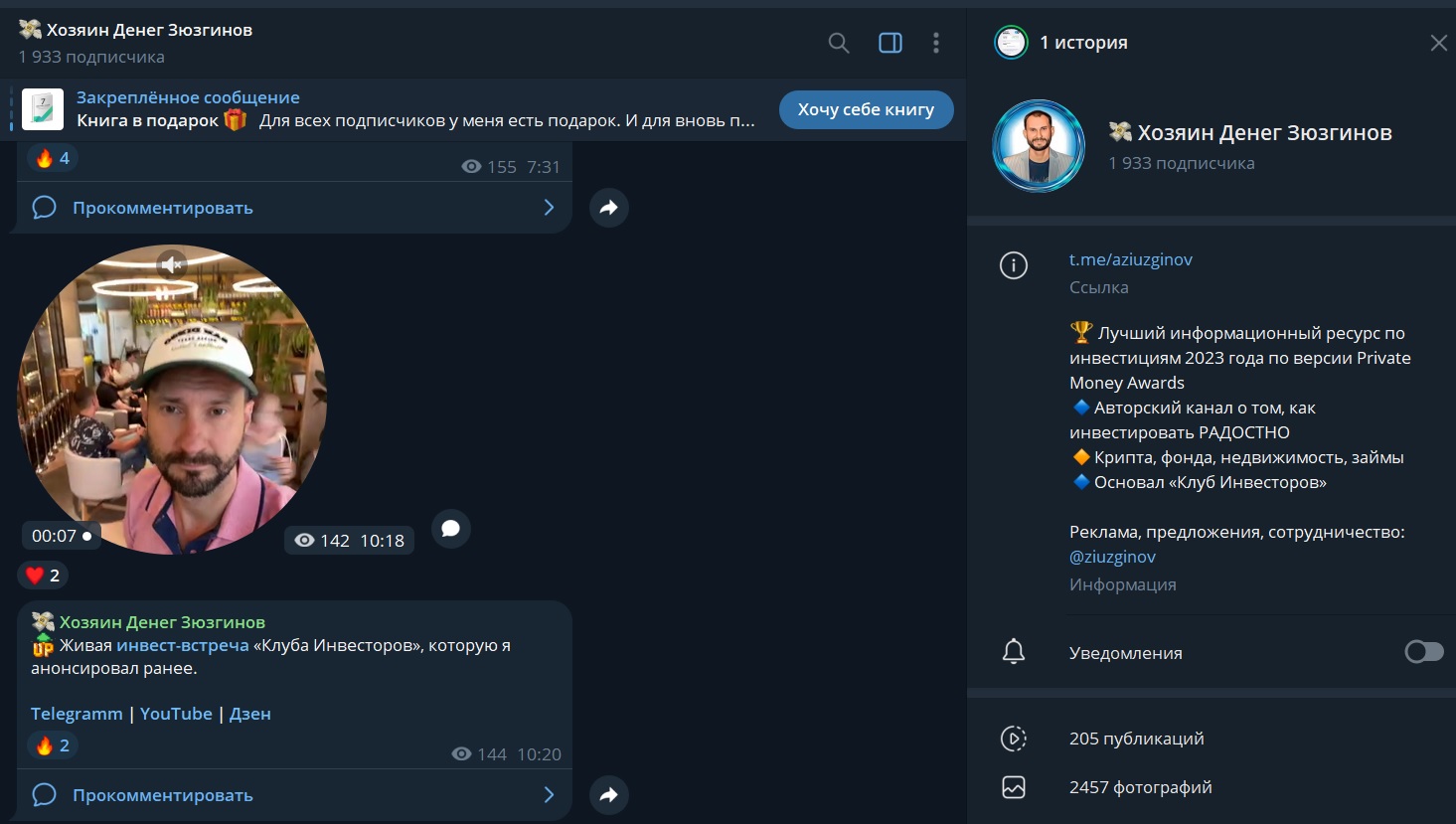Click the info icon beside the channel link
Screen dimensions: 1456x824
click(1014, 265)
